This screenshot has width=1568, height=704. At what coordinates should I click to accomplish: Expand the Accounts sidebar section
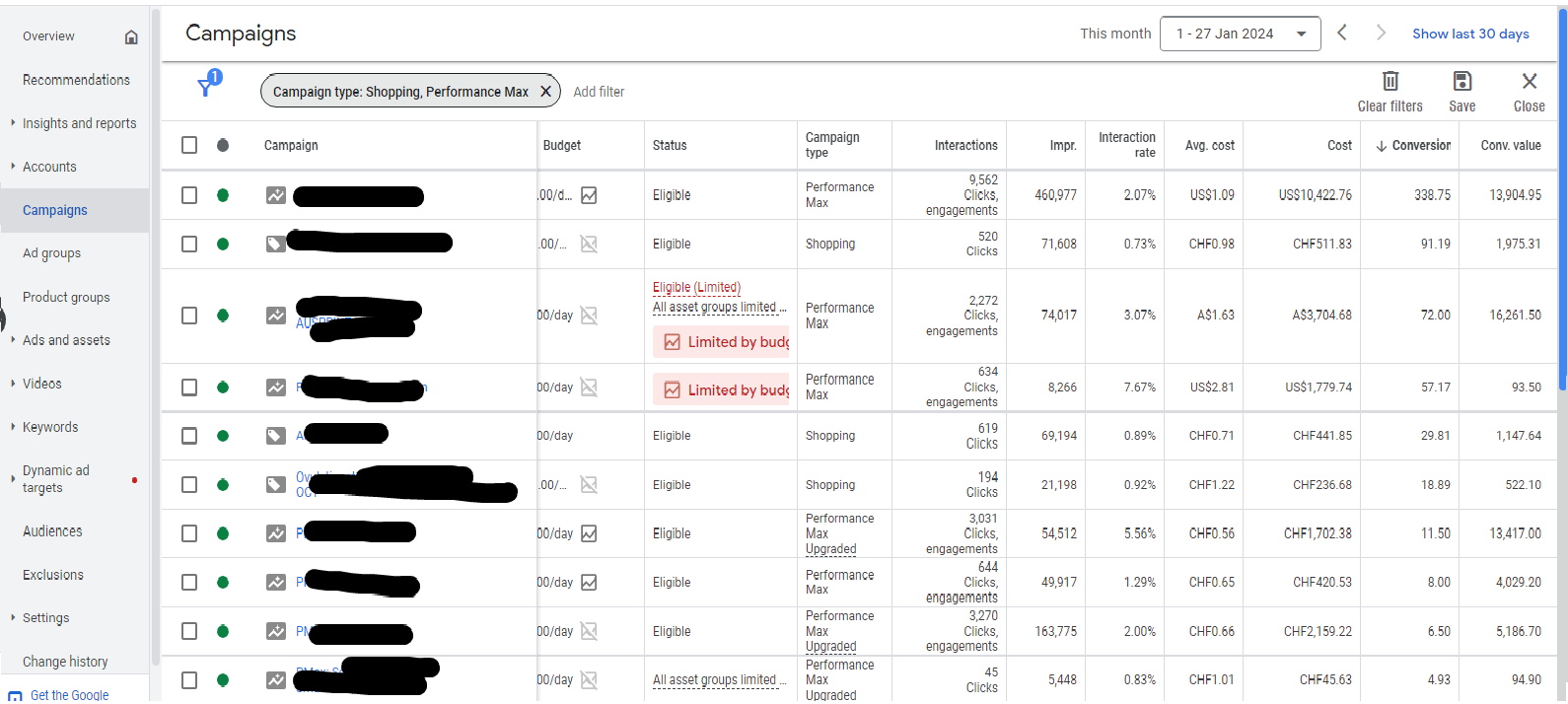coord(49,167)
